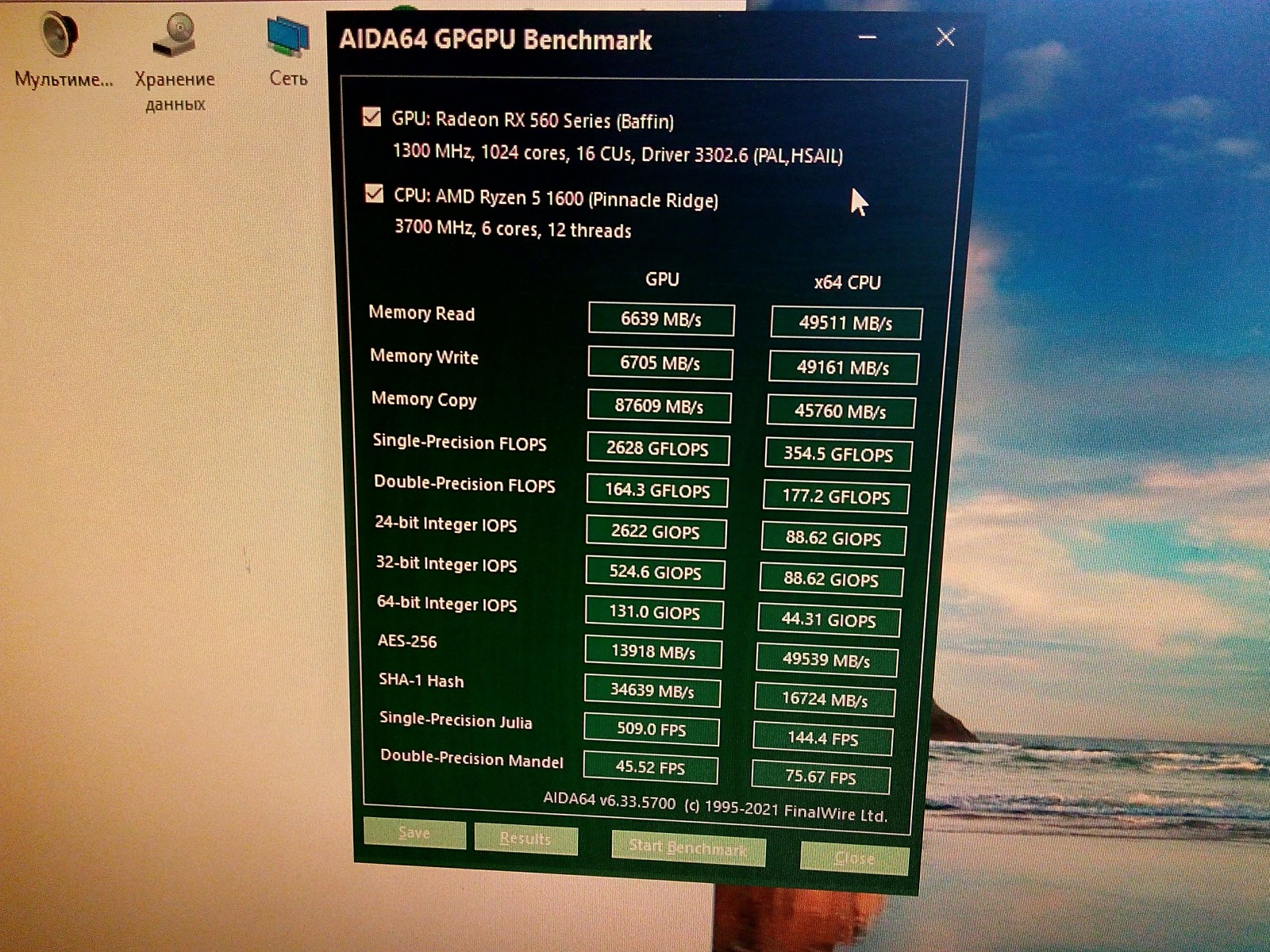The height and width of the screenshot is (952, 1270).
Task: Select CPU Single-Precision Julia value 144.4 FPS
Action: [823, 739]
